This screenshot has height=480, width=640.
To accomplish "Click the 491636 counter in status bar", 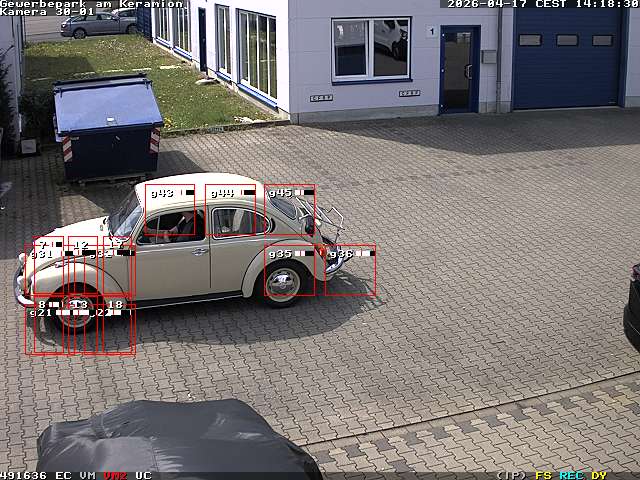I will point(23,475).
